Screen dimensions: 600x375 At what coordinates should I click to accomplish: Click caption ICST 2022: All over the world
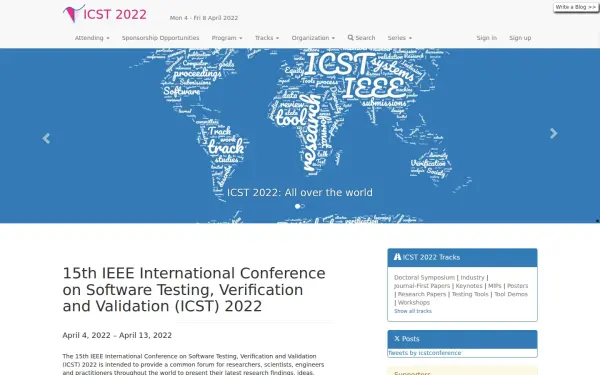(x=300, y=192)
